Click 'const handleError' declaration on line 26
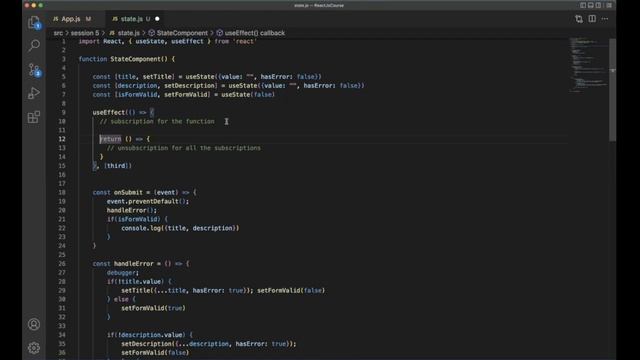Image resolution: width=640 pixels, height=360 pixels. (x=123, y=264)
